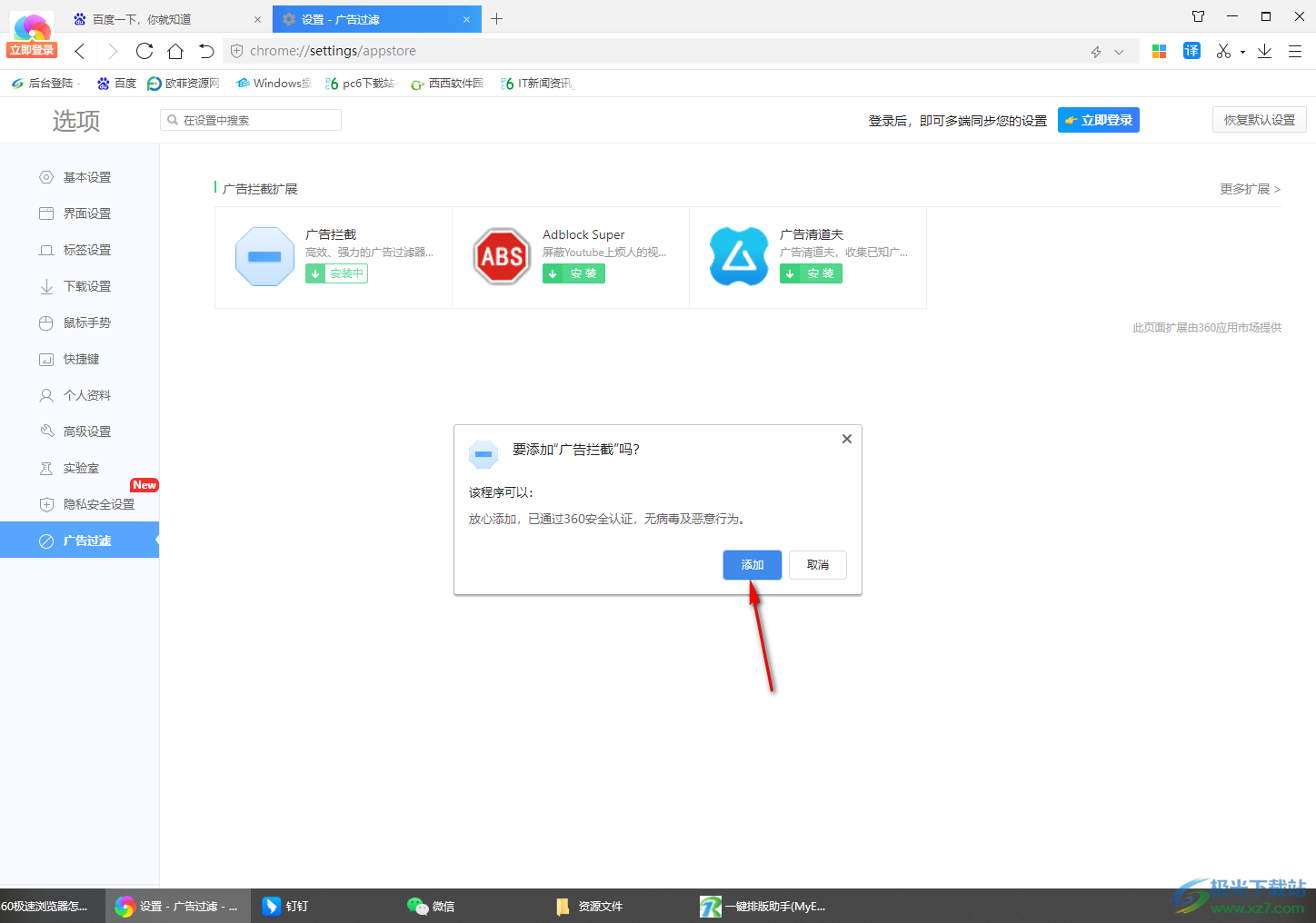Click the scissors screenshot tool

click(x=1223, y=52)
